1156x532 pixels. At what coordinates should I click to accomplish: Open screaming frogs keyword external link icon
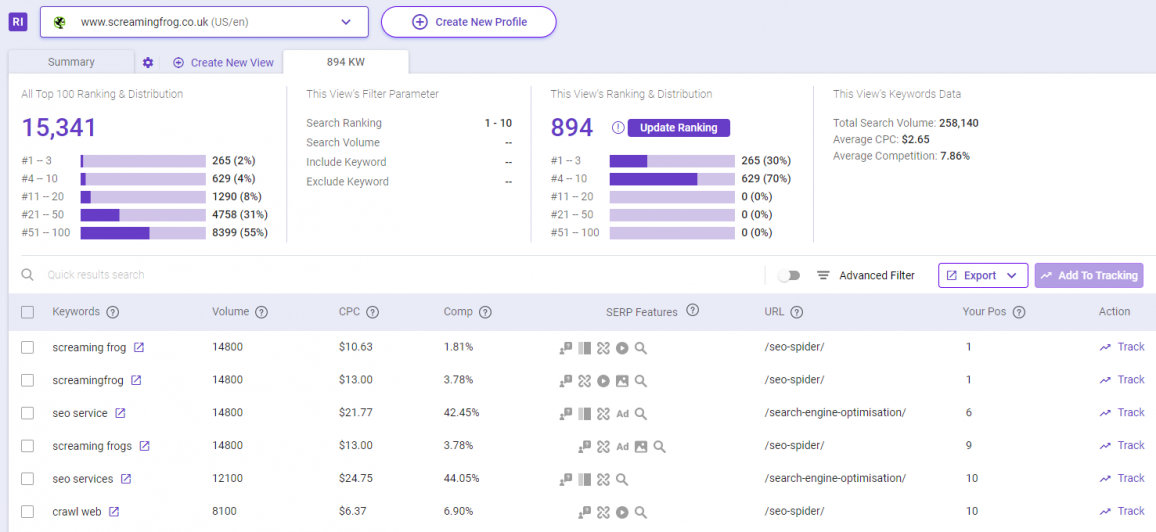click(144, 446)
